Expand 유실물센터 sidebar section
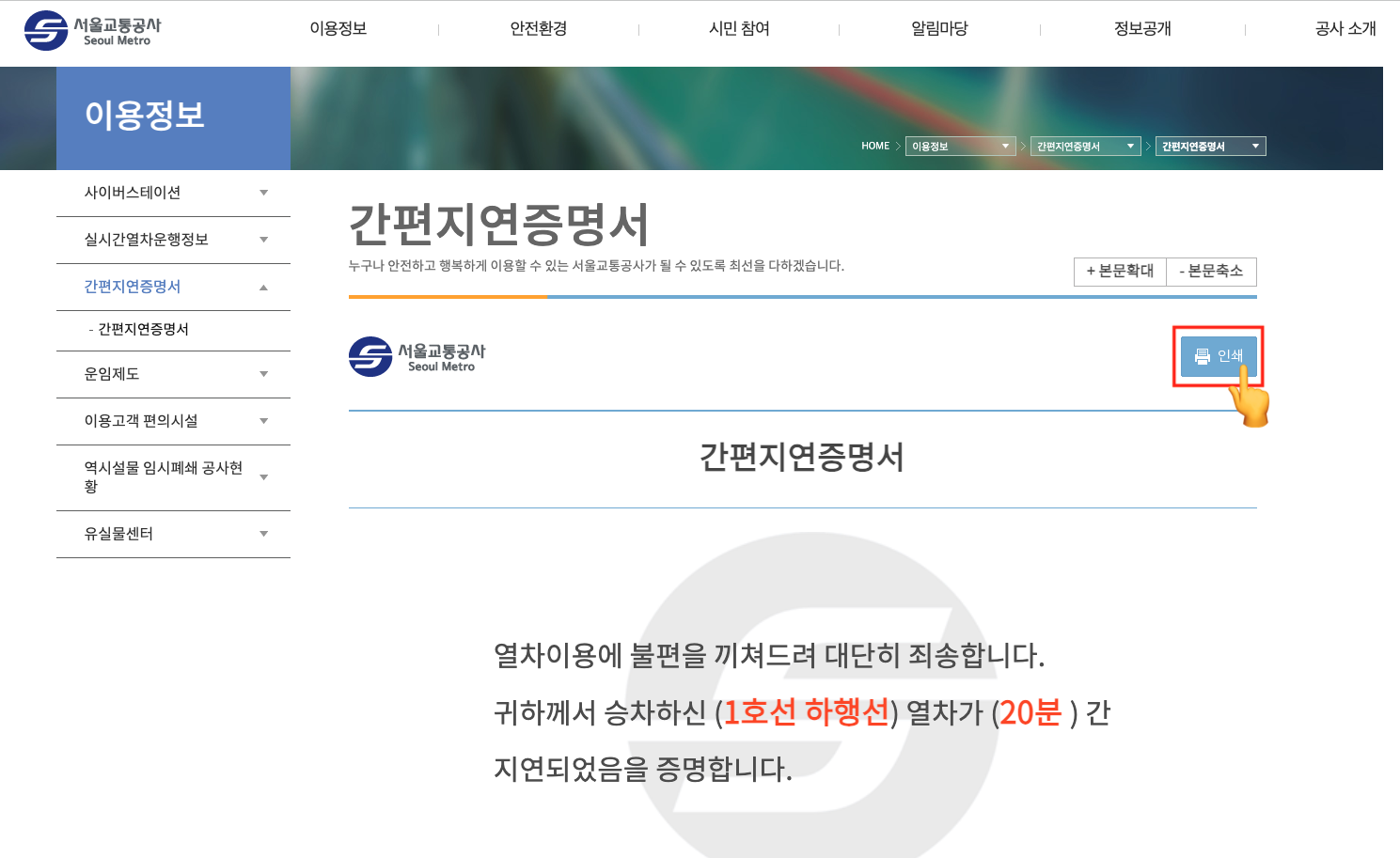 click(x=173, y=534)
